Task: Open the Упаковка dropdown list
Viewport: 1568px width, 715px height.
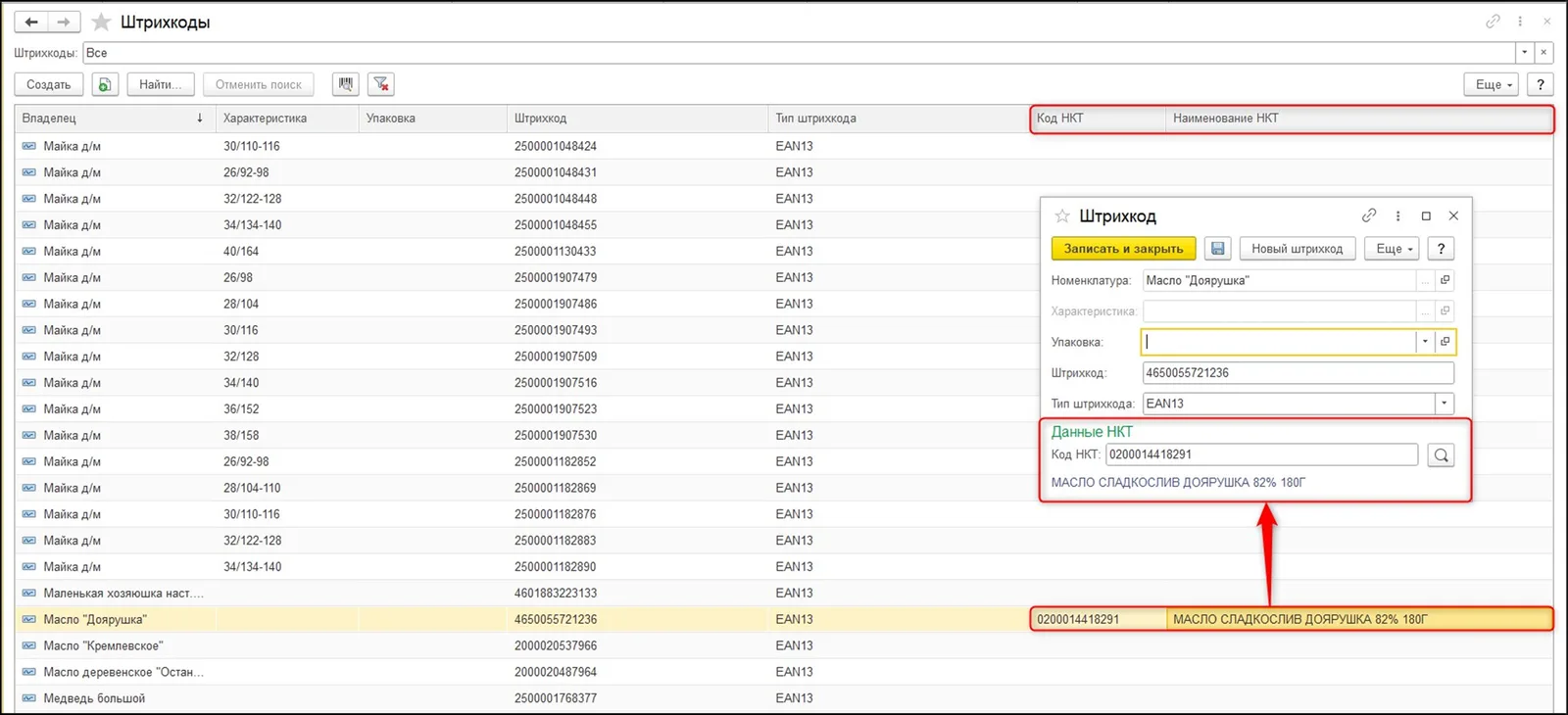Action: (x=1425, y=342)
